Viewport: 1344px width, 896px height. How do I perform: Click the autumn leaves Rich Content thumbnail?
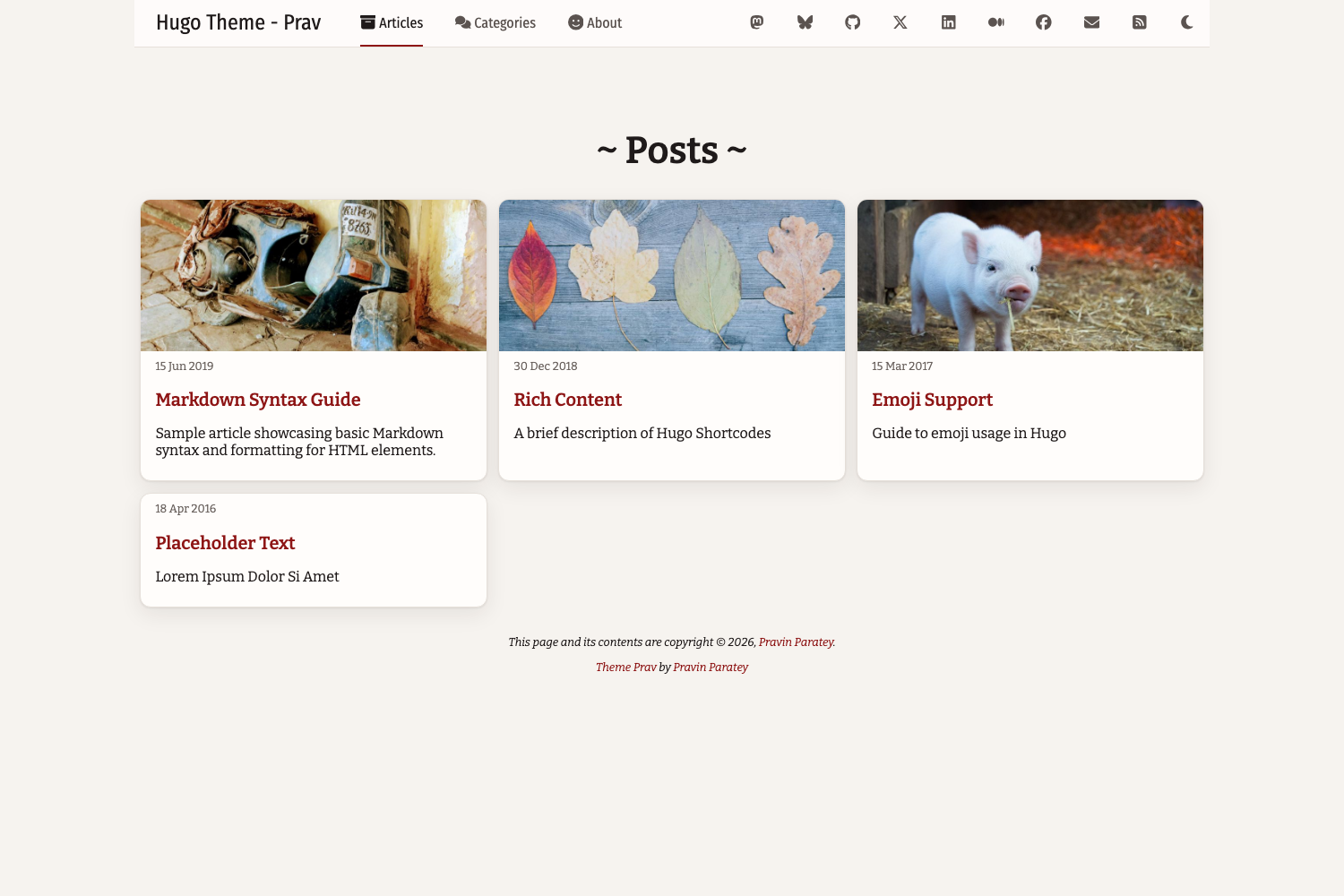tap(672, 275)
